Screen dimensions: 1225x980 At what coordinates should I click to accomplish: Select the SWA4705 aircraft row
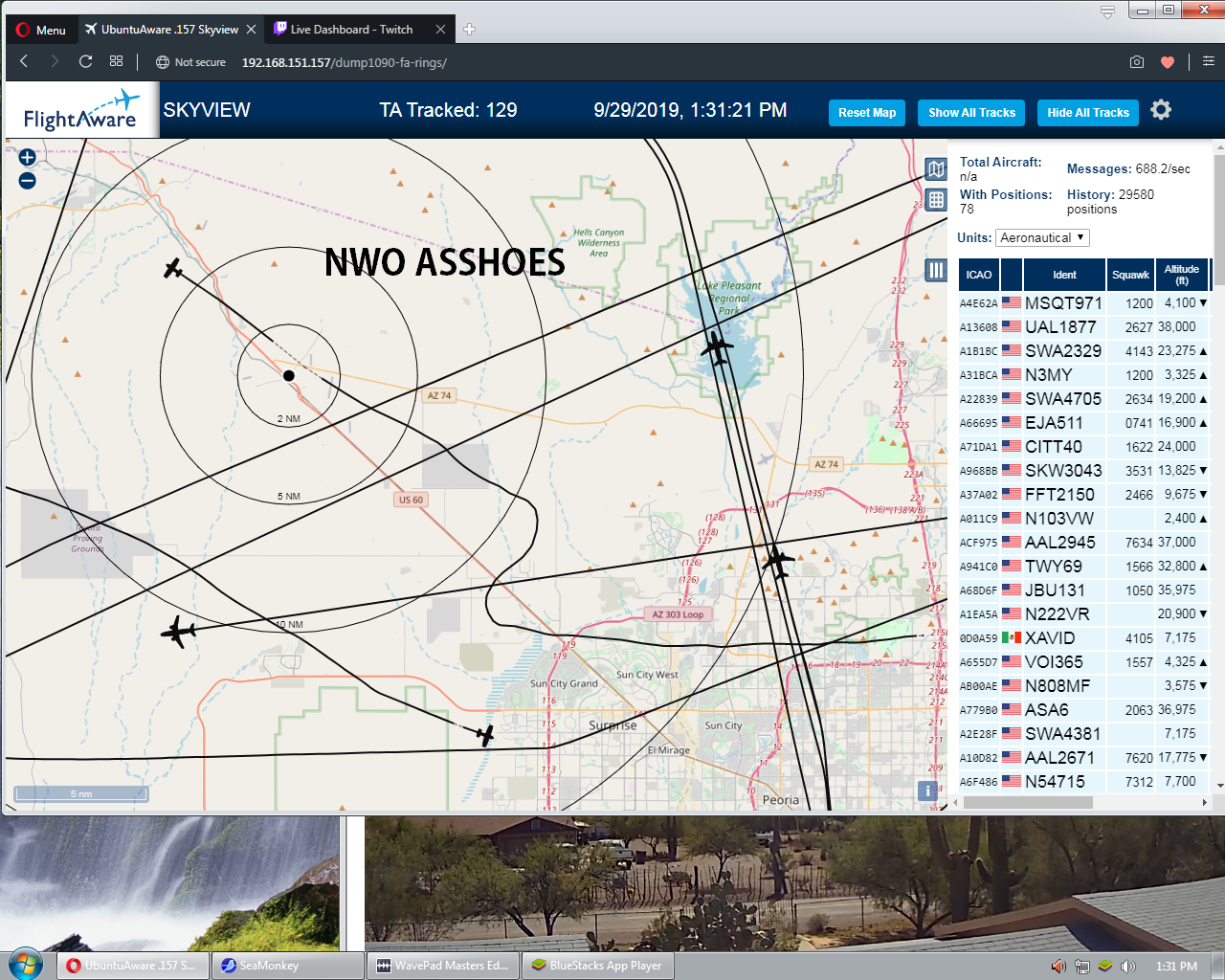click(1083, 399)
